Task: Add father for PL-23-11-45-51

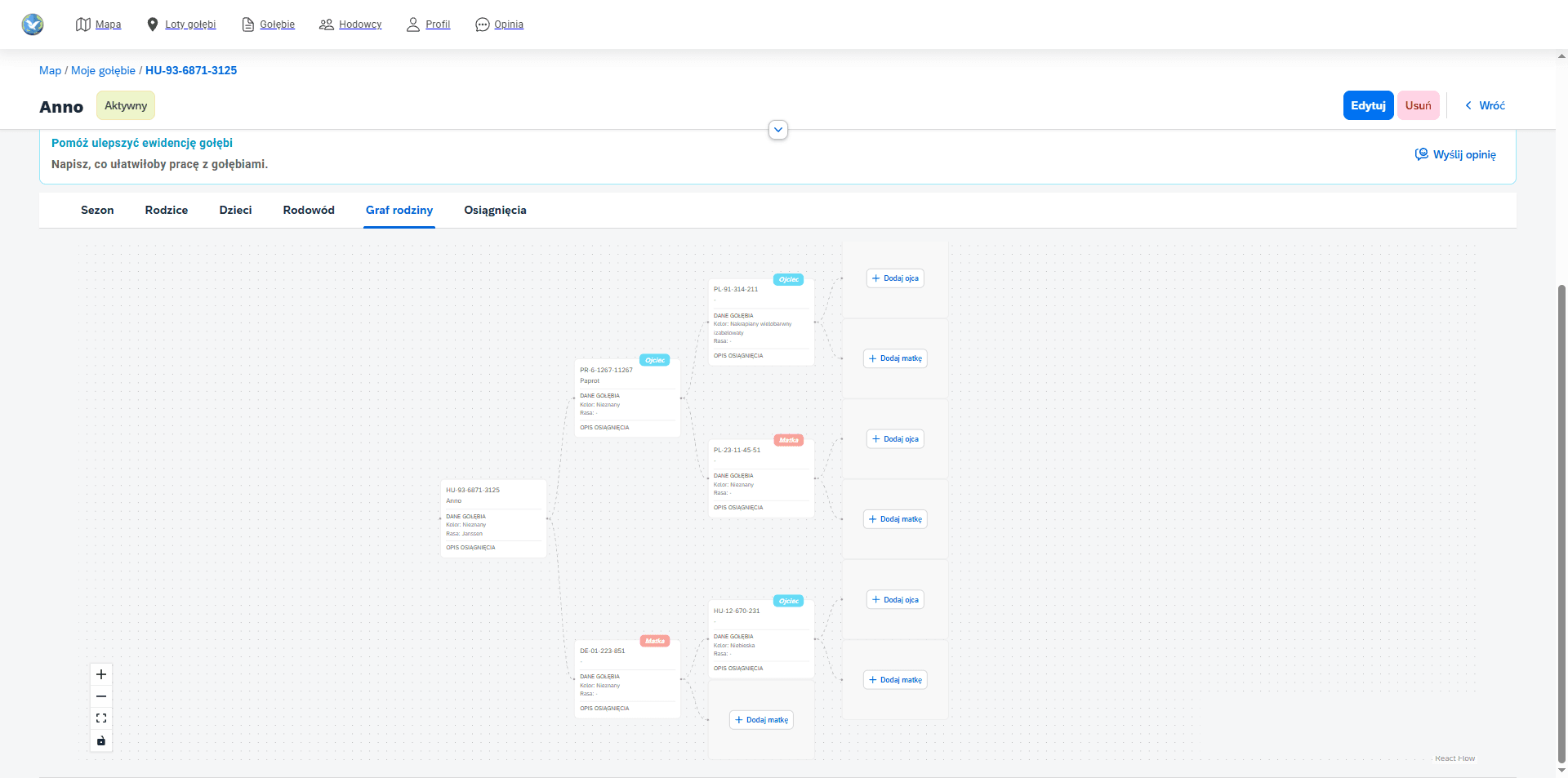Action: point(895,439)
